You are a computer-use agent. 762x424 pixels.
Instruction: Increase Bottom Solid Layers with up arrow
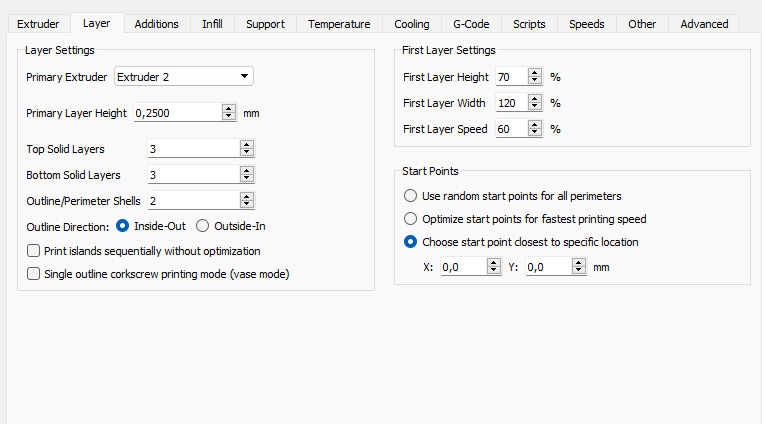[x=247, y=171]
